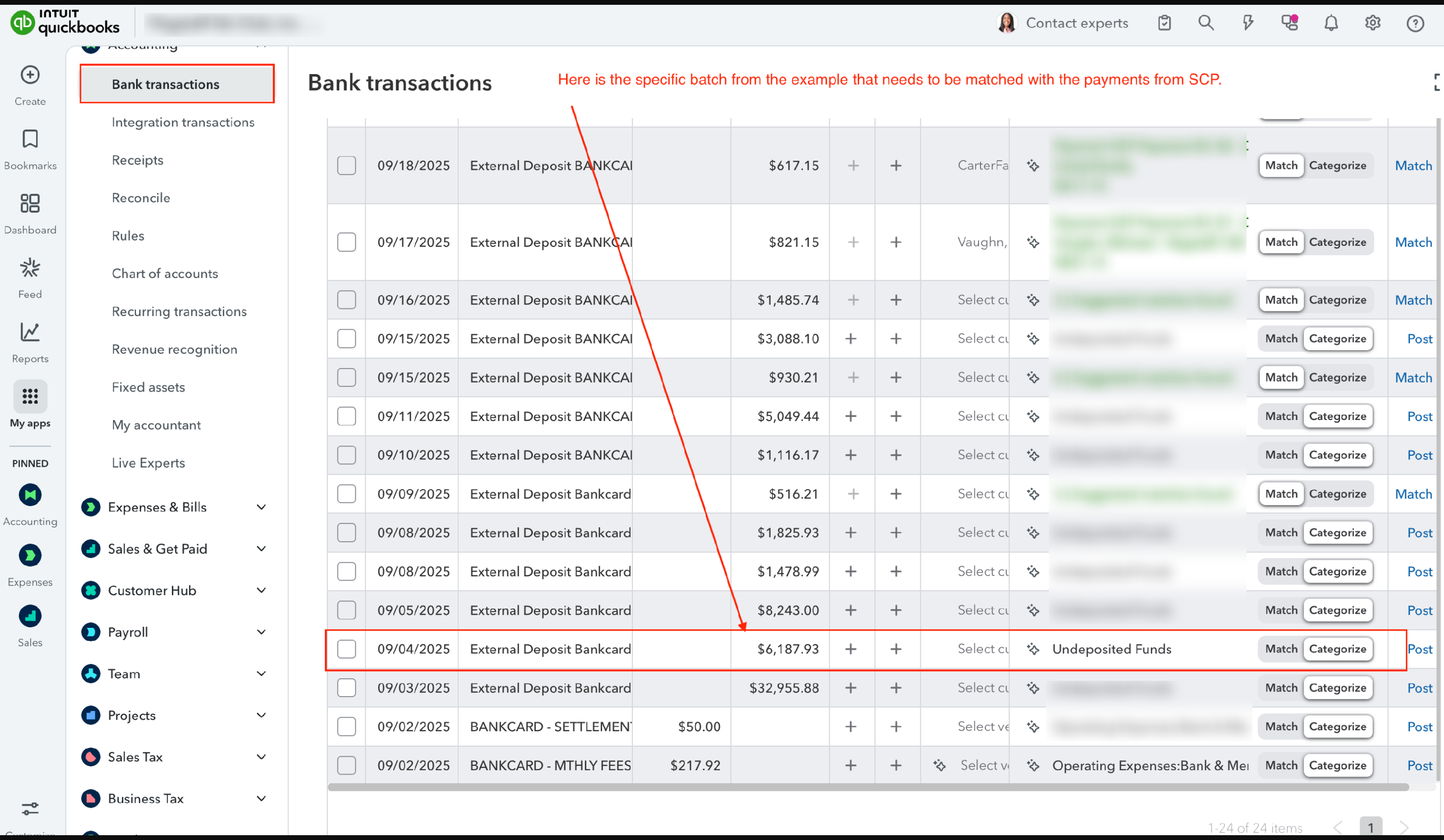Open the Feed sparkle icon

(x=30, y=268)
